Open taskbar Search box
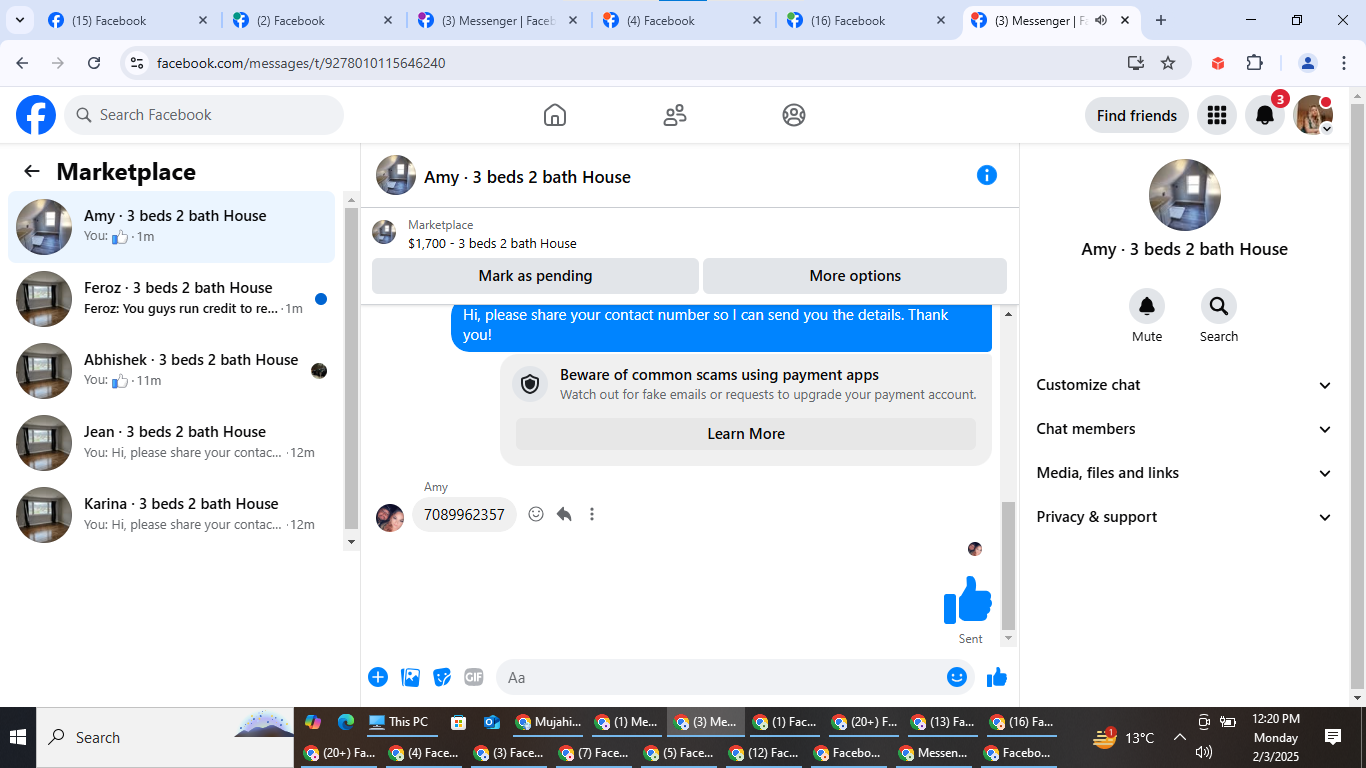The width and height of the screenshot is (1366, 768). click(x=166, y=737)
